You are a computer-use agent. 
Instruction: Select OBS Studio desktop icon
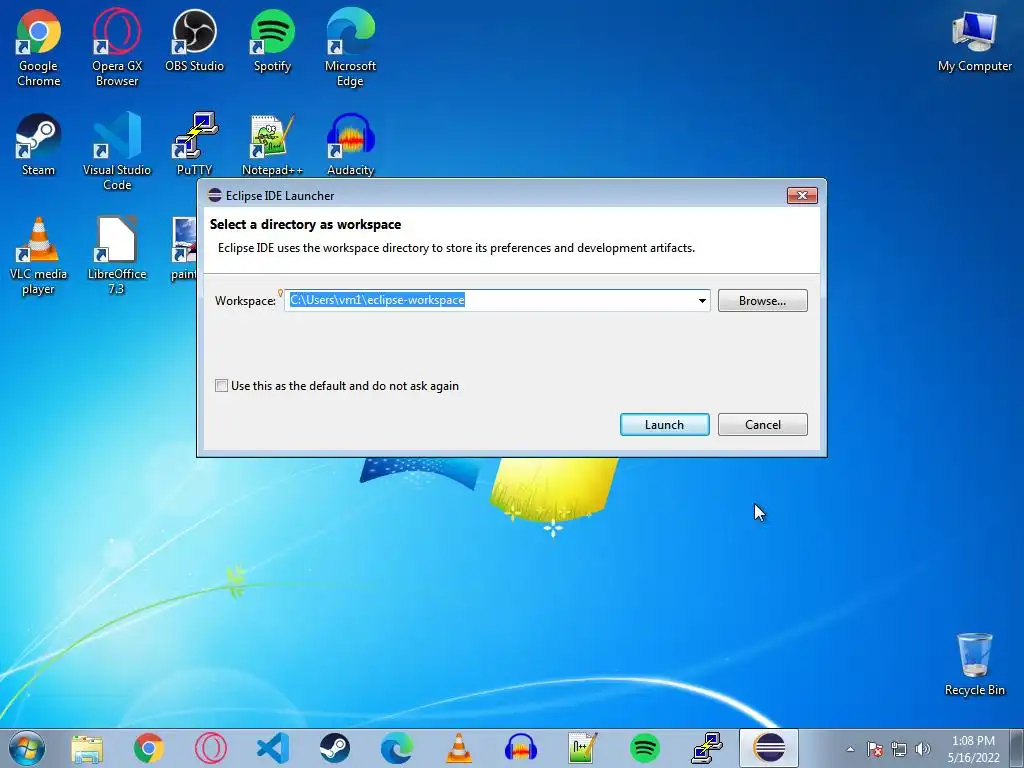[x=195, y=40]
